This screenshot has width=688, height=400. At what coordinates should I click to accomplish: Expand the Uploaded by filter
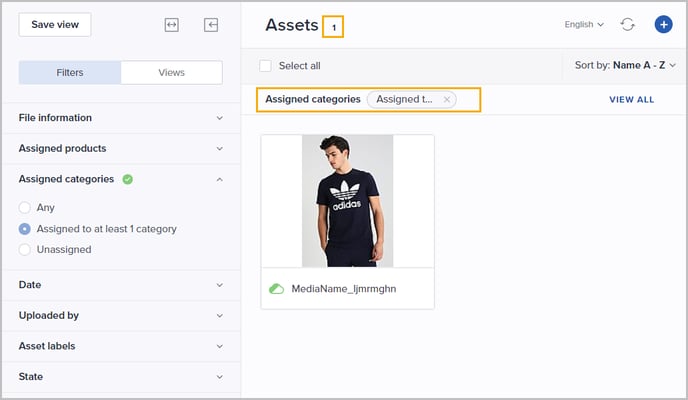tap(121, 316)
